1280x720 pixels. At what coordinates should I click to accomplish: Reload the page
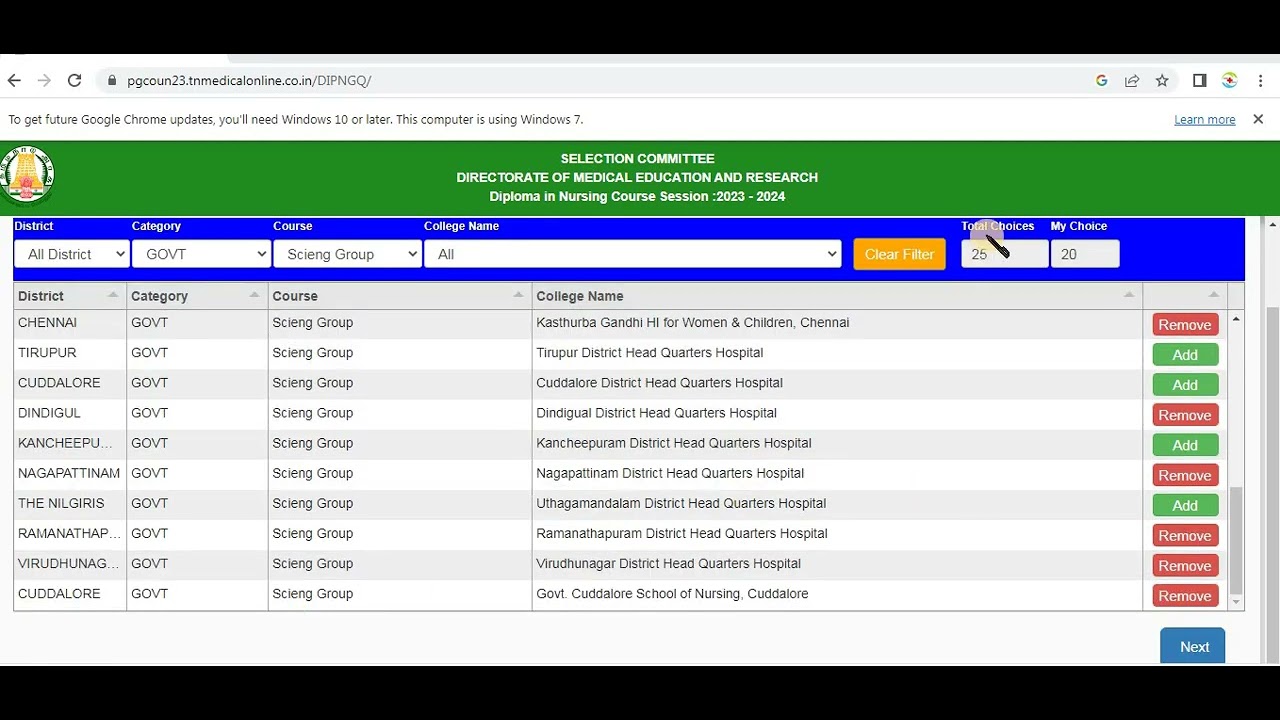pos(74,81)
